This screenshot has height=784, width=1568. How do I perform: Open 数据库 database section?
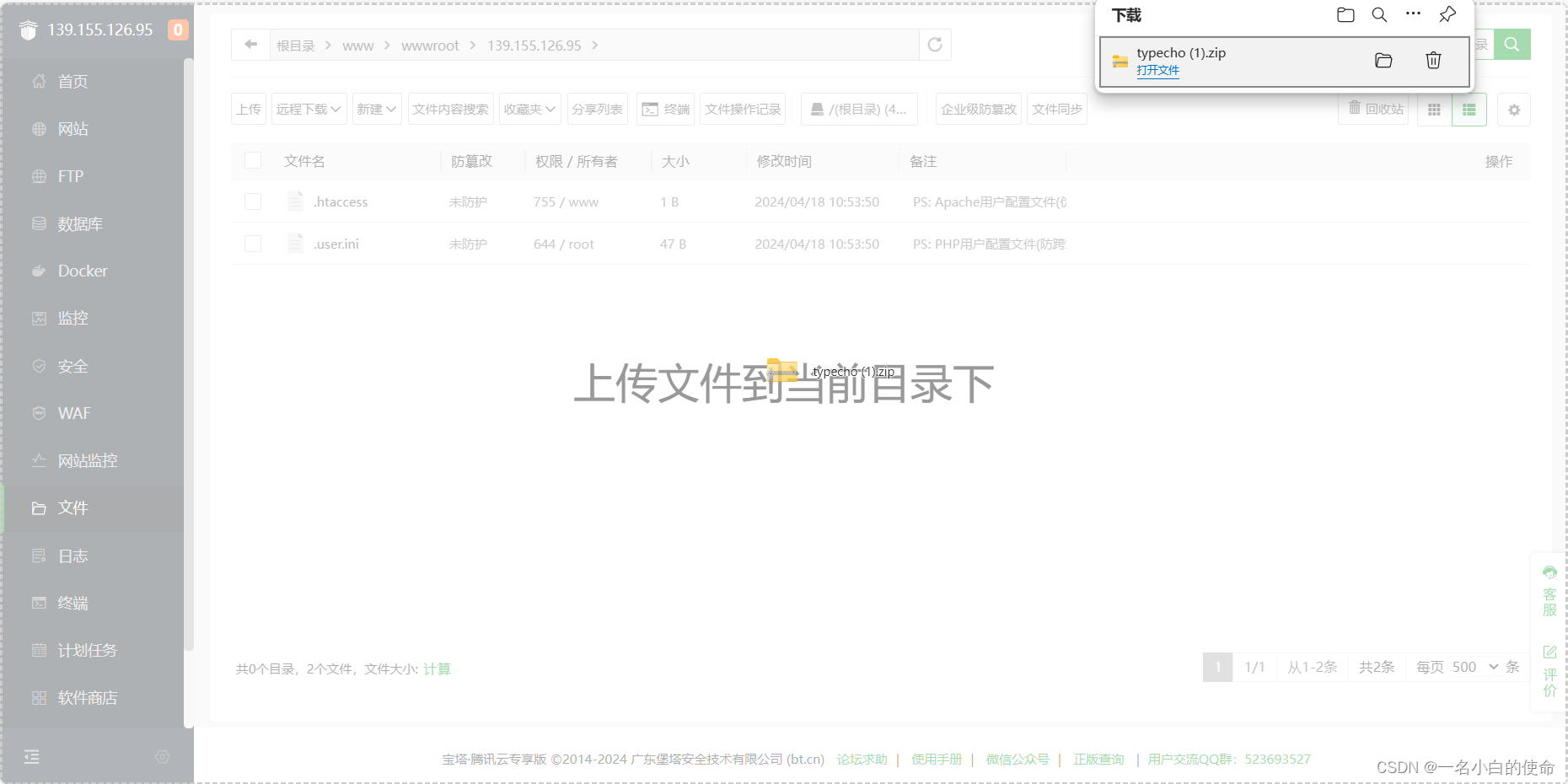[80, 224]
